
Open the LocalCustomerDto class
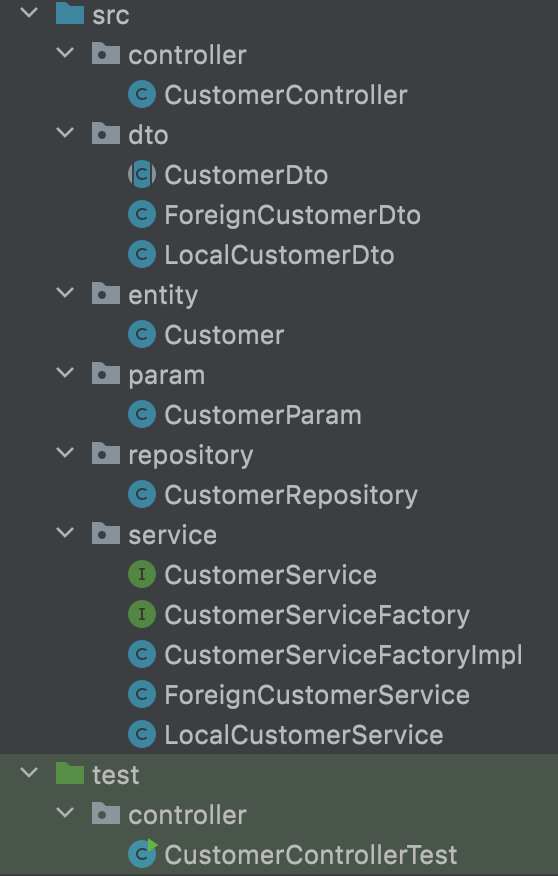(x=279, y=255)
